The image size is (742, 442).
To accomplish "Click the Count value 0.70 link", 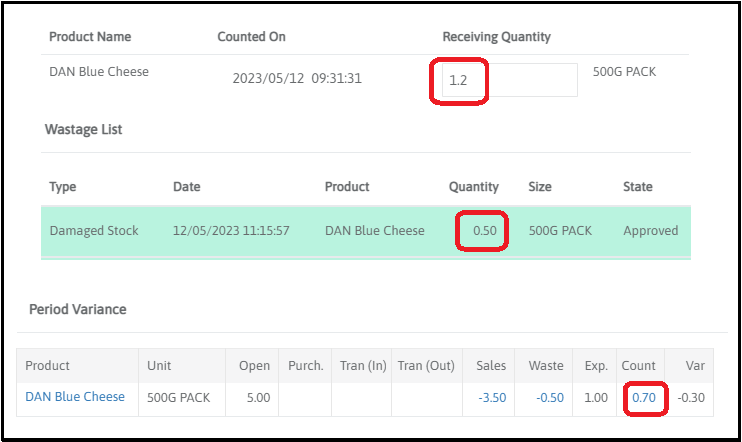I will point(644,397).
